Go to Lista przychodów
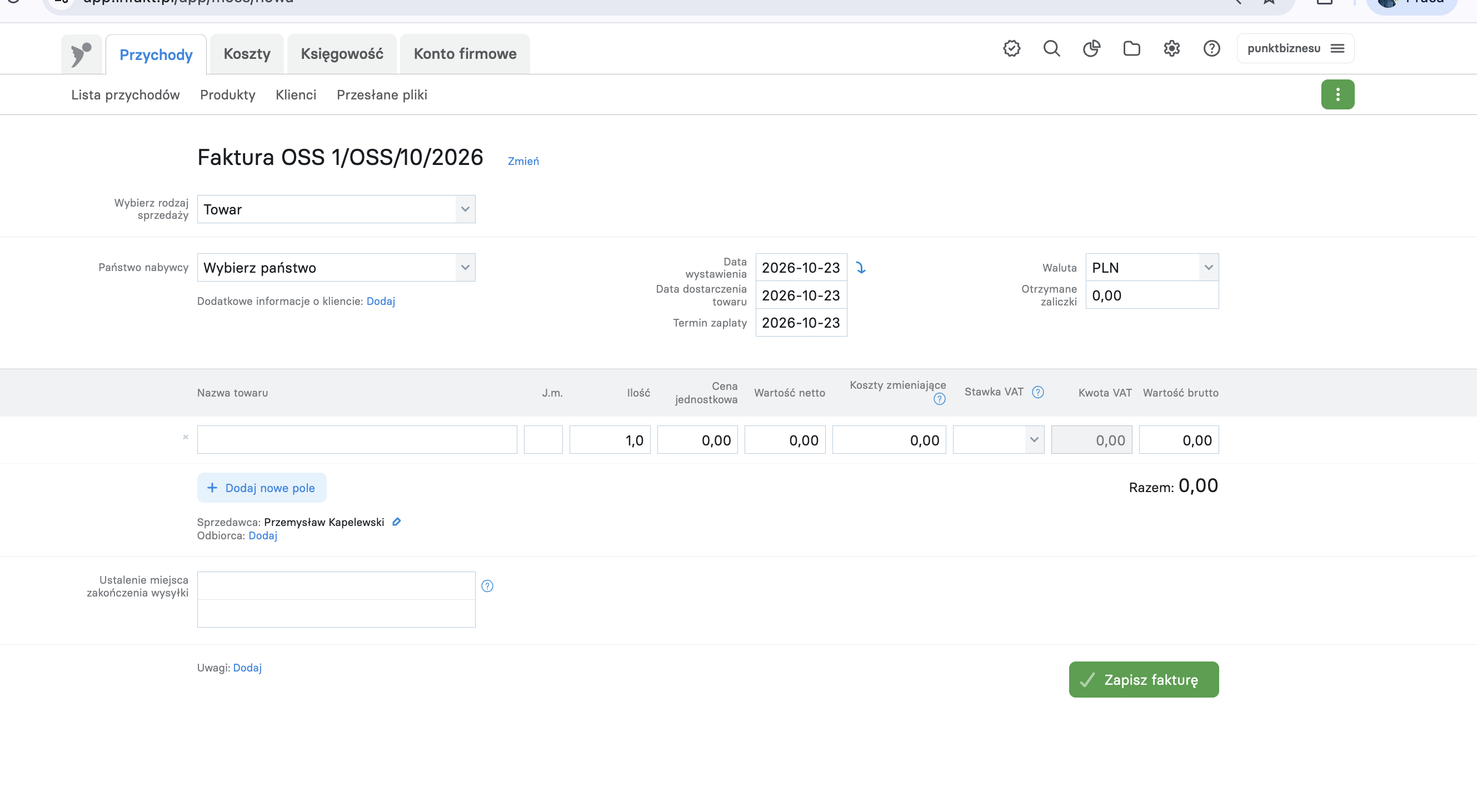This screenshot has width=1477, height=812. point(125,95)
